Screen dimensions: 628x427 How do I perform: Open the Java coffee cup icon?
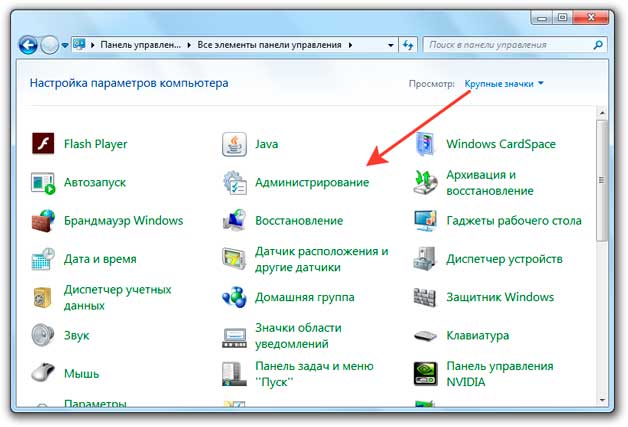[x=234, y=144]
